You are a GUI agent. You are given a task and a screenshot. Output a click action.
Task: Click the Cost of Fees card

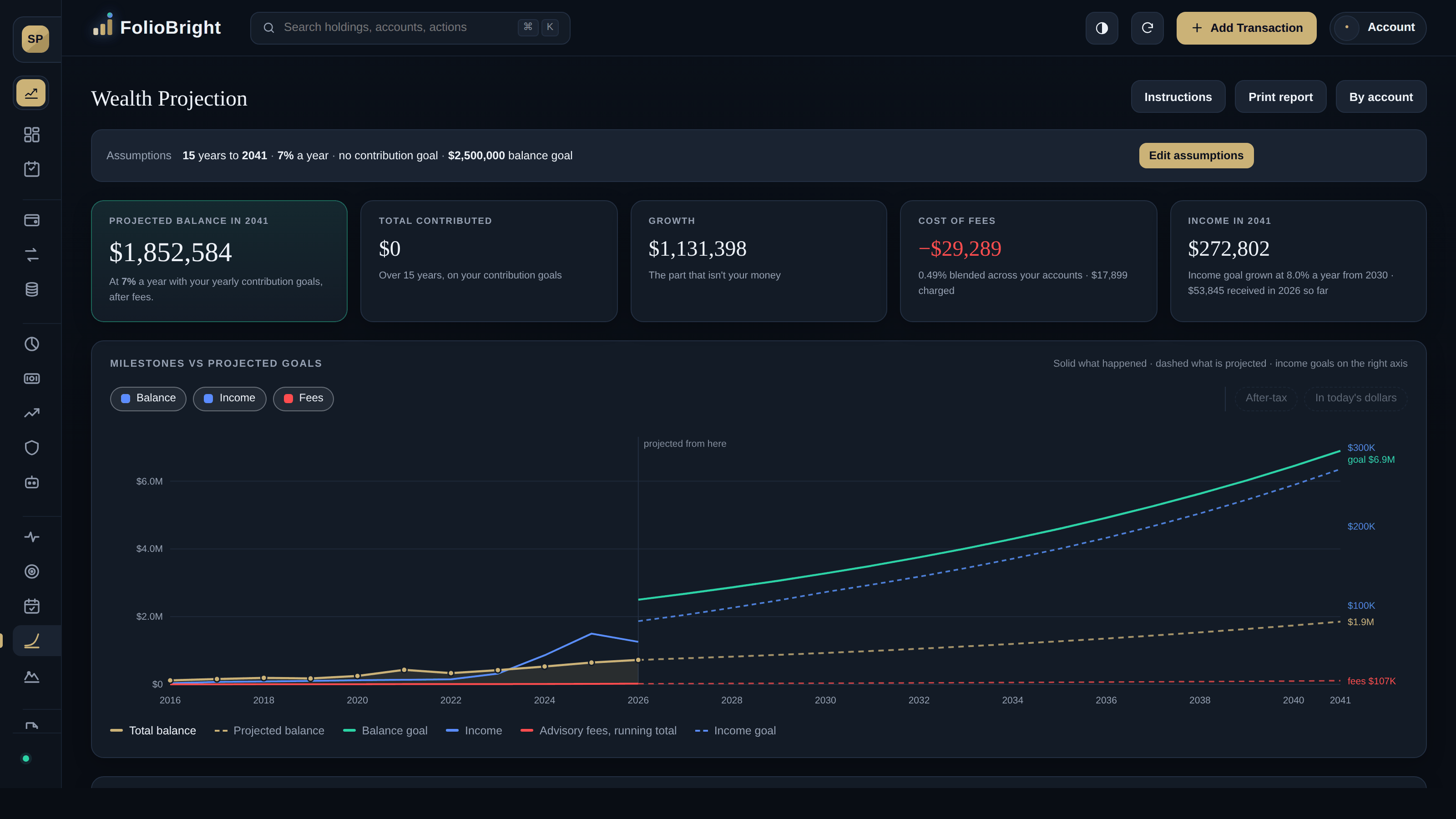pyautogui.click(x=1028, y=261)
